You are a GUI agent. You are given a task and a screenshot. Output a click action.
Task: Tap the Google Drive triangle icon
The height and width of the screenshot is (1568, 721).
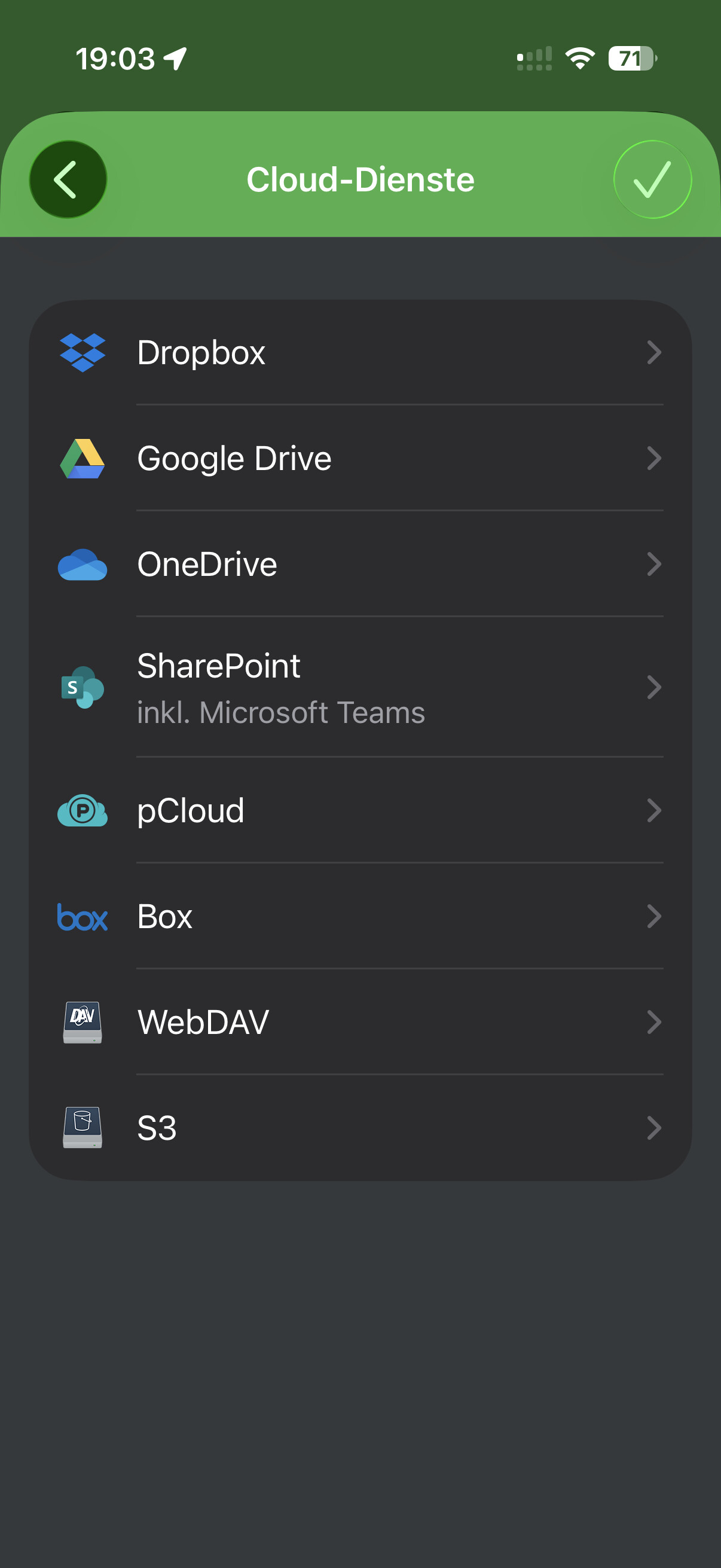(x=83, y=458)
